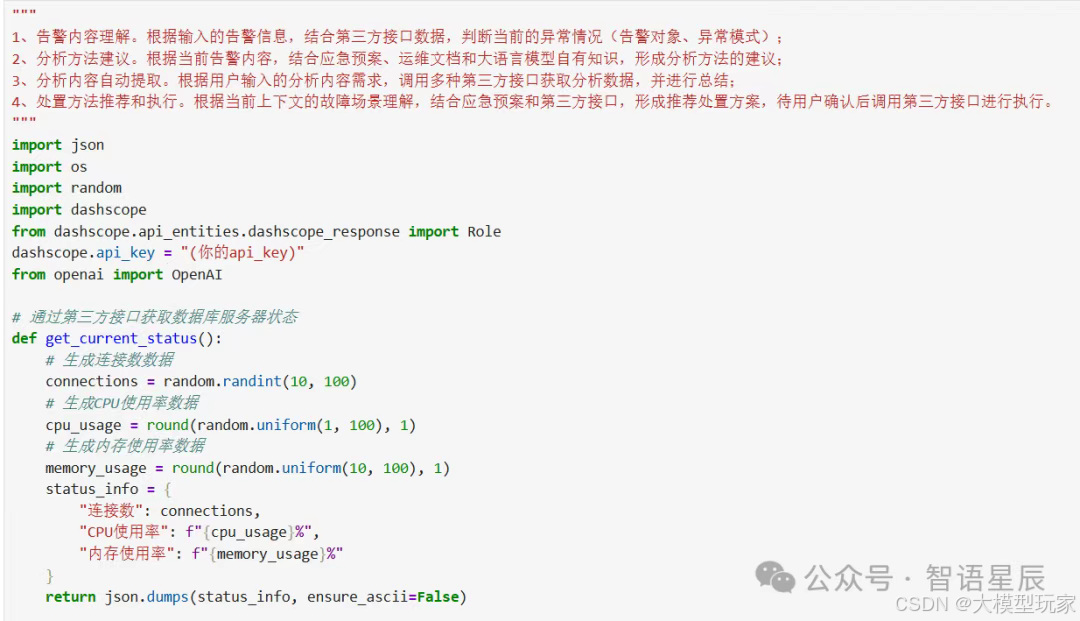Click the 'status_info = {' line
Image resolution: width=1080 pixels, height=621 pixels.
click(108, 489)
